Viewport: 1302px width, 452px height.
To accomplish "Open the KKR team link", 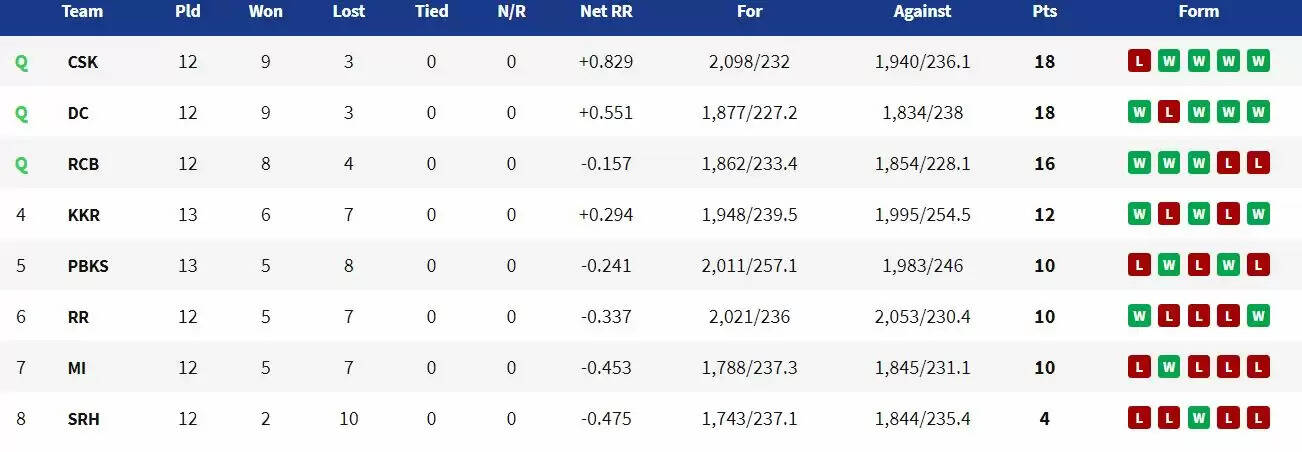I will [x=84, y=215].
